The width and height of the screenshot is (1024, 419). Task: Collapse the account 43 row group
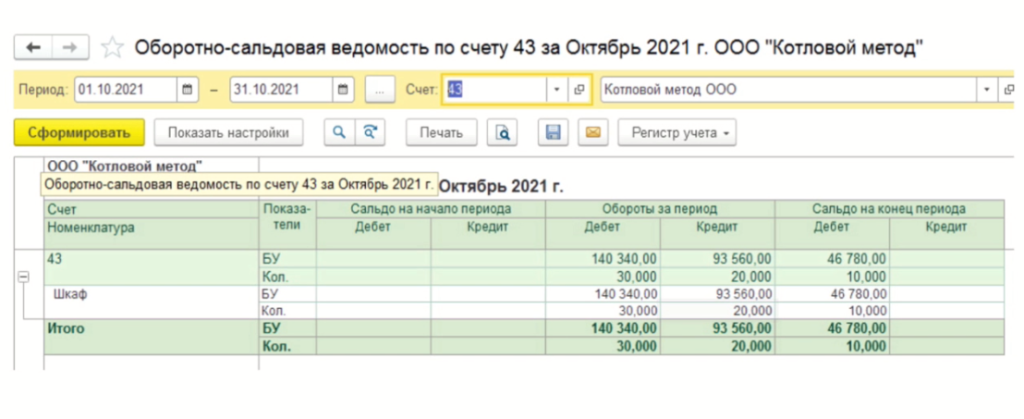click(24, 277)
